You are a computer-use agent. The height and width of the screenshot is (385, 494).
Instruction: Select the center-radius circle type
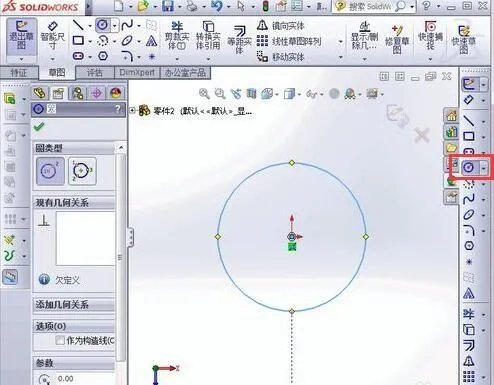50,171
